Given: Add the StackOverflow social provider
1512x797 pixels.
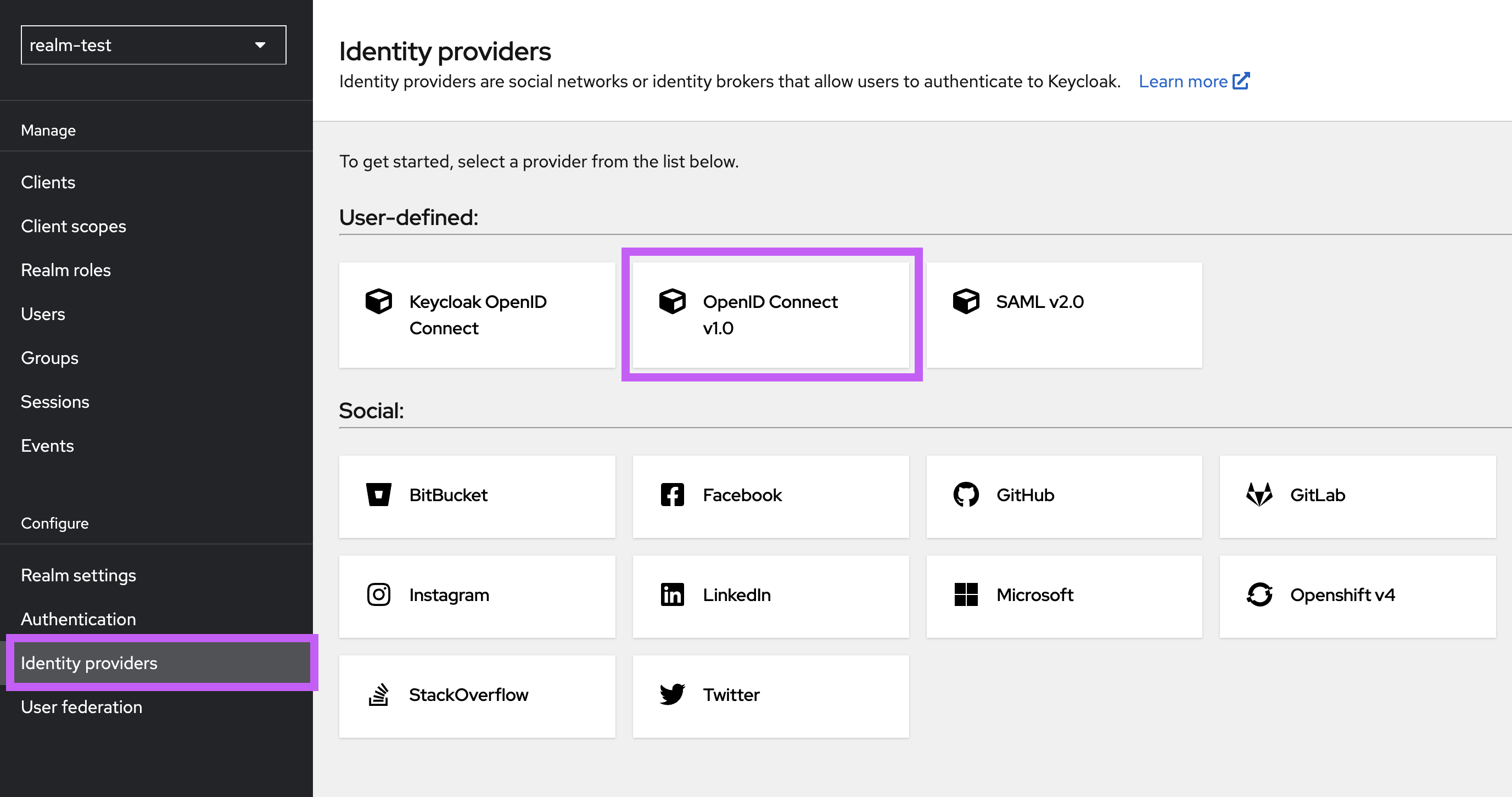Looking at the screenshot, I should click(x=477, y=697).
